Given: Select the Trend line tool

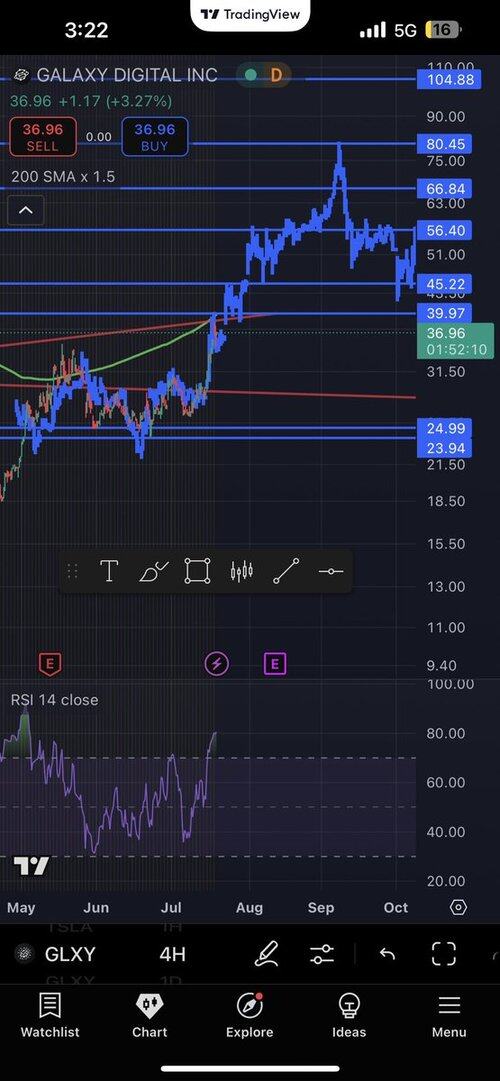Looking at the screenshot, I should coord(286,572).
